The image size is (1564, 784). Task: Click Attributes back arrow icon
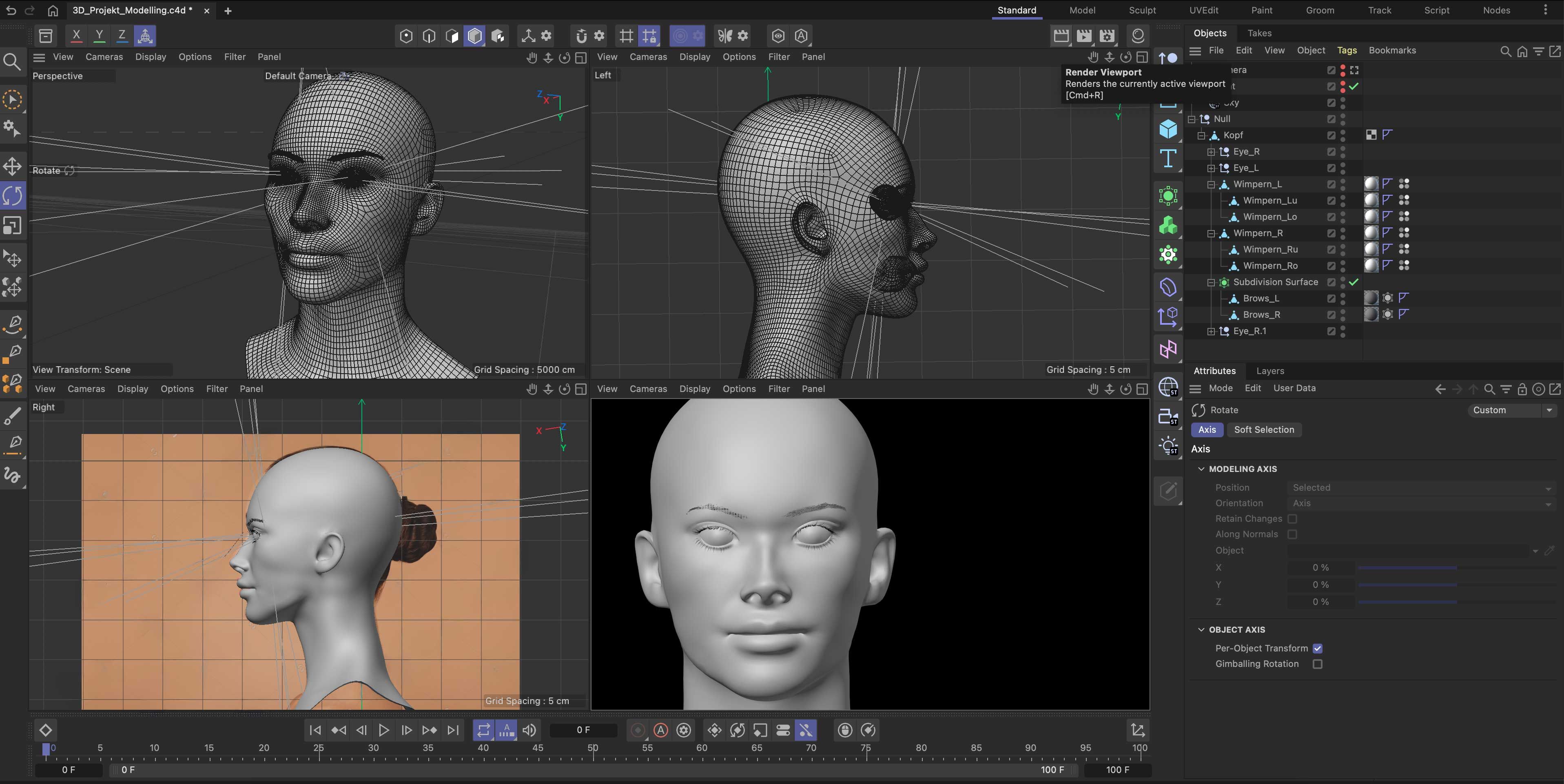click(x=1440, y=389)
